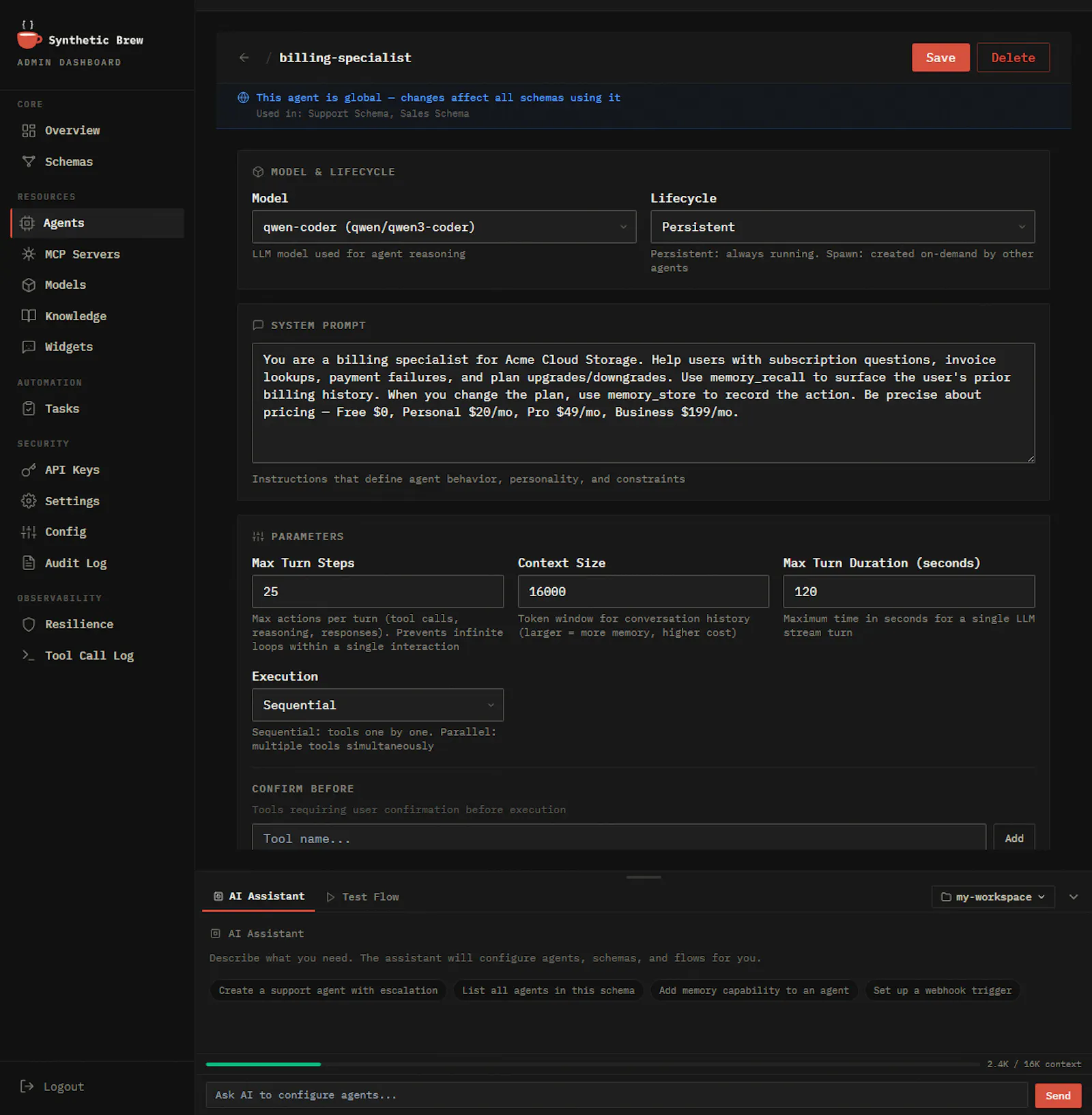
Task: Click 'Used in: Support Schema, Sales Schema' text
Action: pyautogui.click(x=362, y=114)
